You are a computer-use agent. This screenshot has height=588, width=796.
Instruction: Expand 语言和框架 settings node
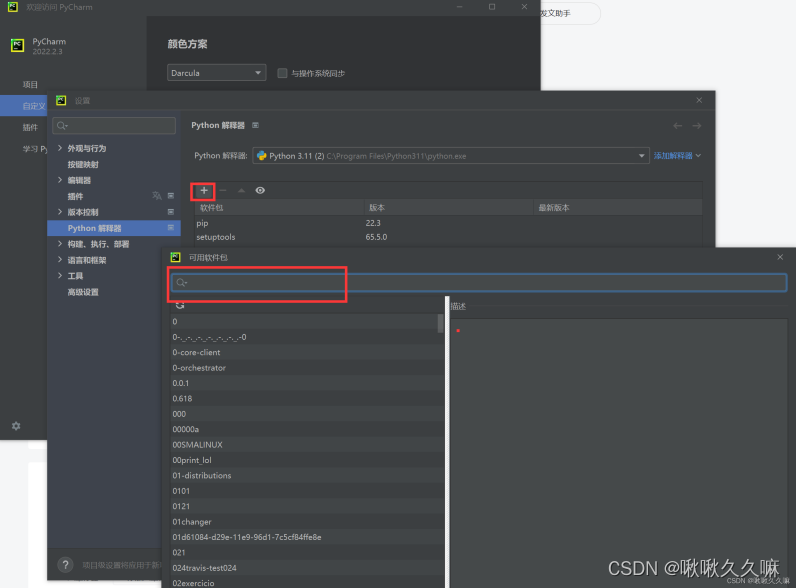point(60,260)
